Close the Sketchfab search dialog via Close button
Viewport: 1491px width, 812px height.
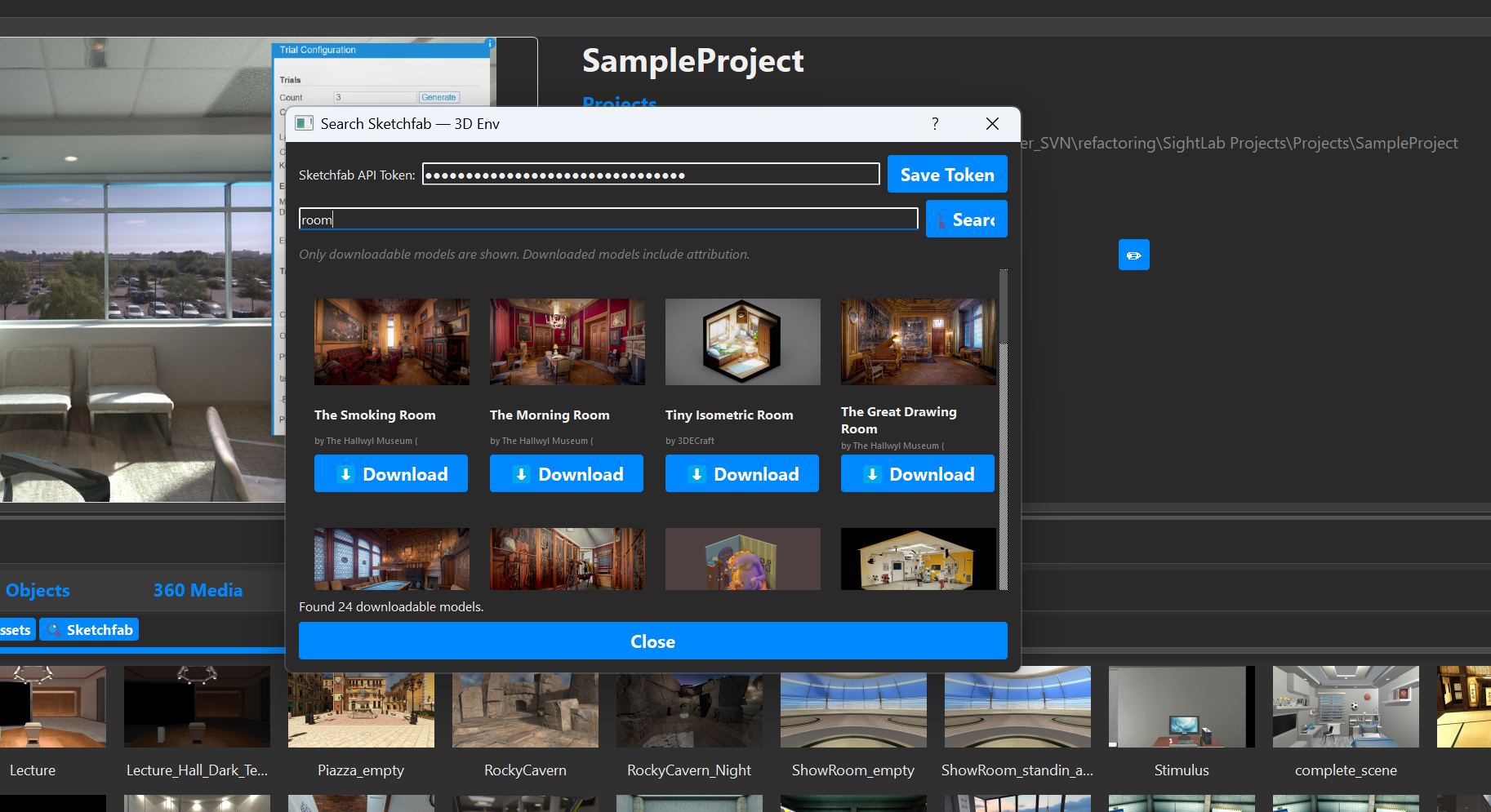point(652,641)
